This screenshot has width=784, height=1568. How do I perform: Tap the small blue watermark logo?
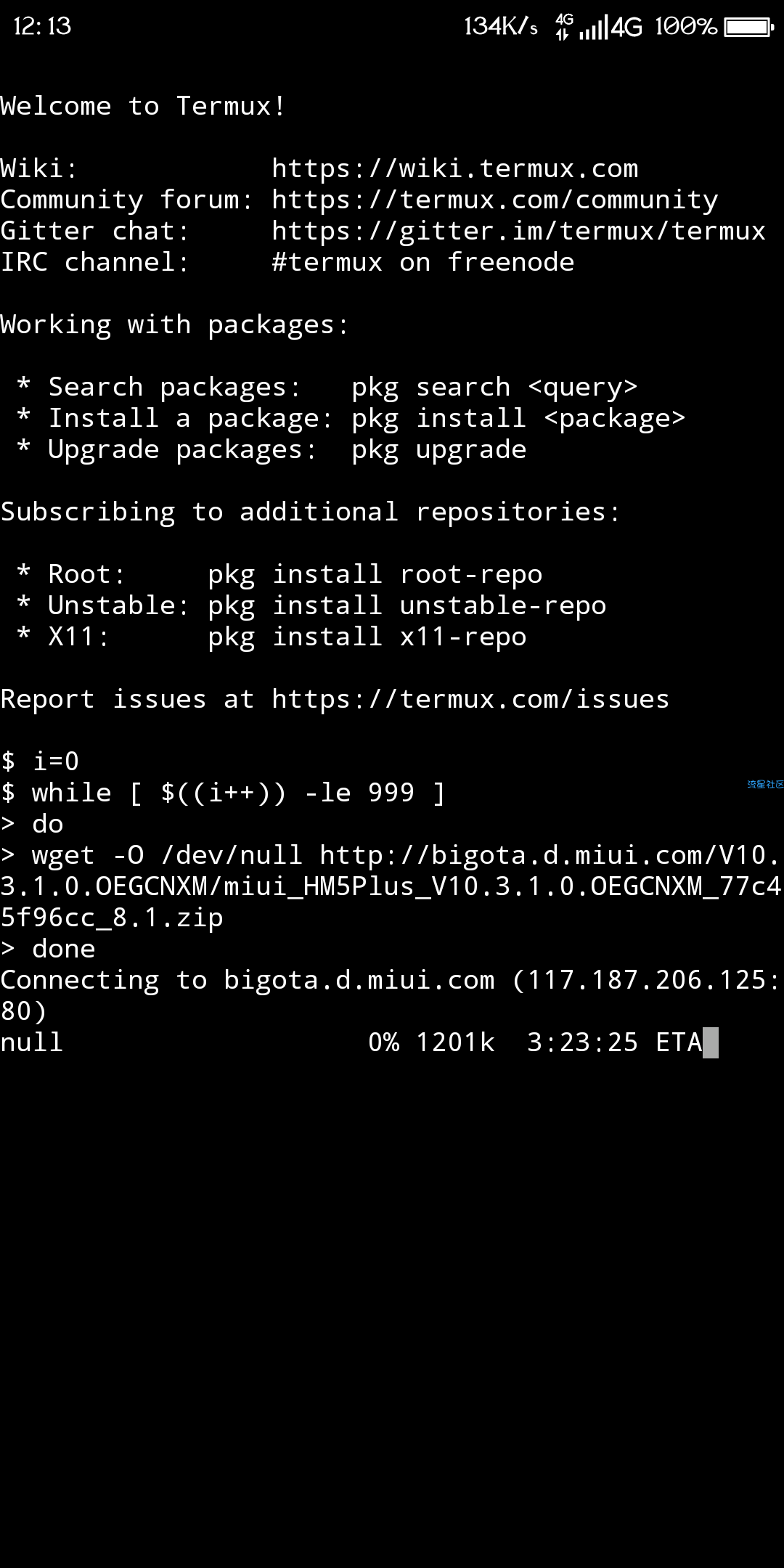click(765, 784)
